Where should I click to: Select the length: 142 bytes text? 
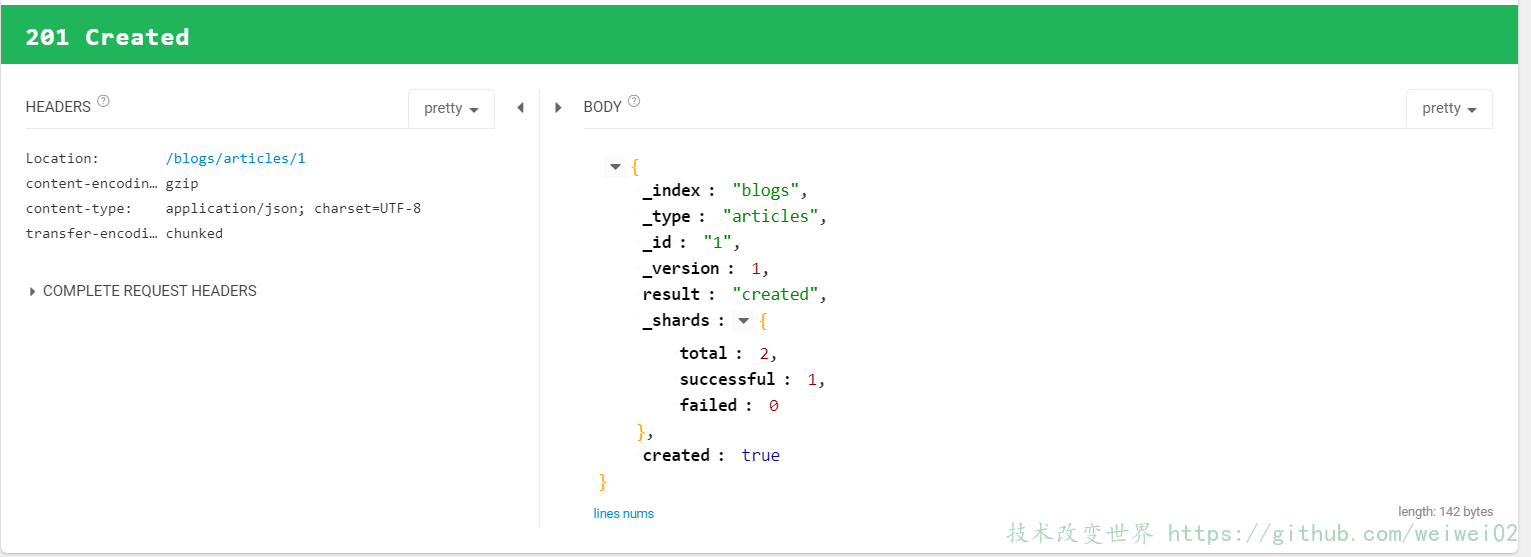pos(1445,512)
